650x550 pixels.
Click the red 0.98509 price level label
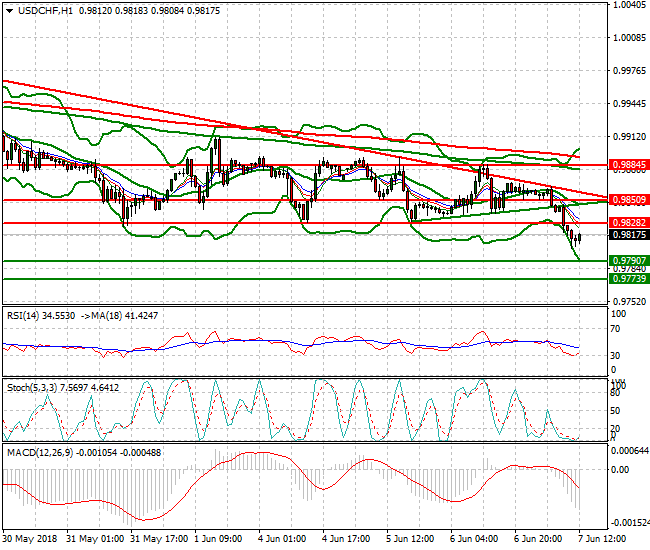pos(629,200)
